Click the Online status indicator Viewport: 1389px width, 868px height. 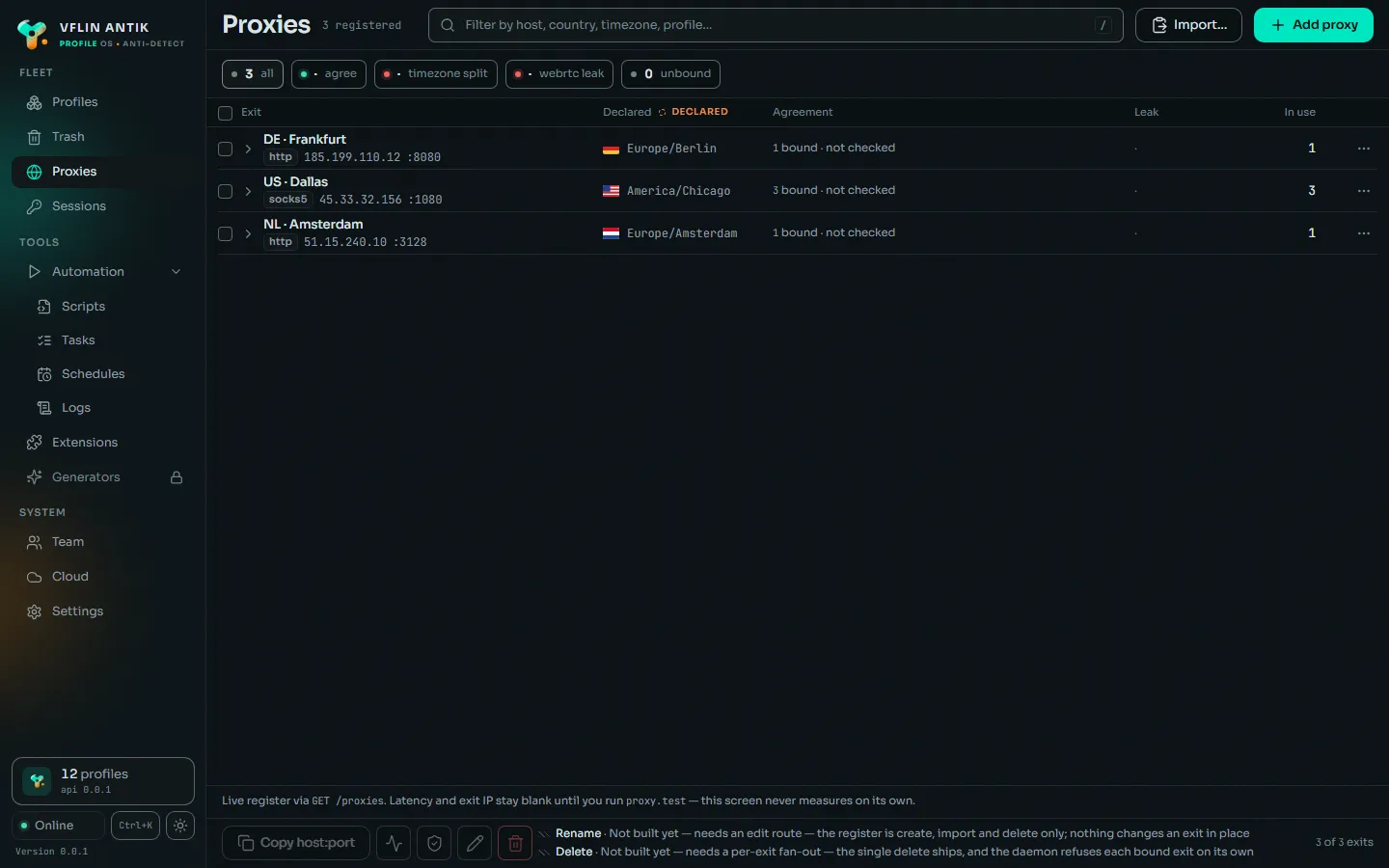pyautogui.click(x=58, y=826)
